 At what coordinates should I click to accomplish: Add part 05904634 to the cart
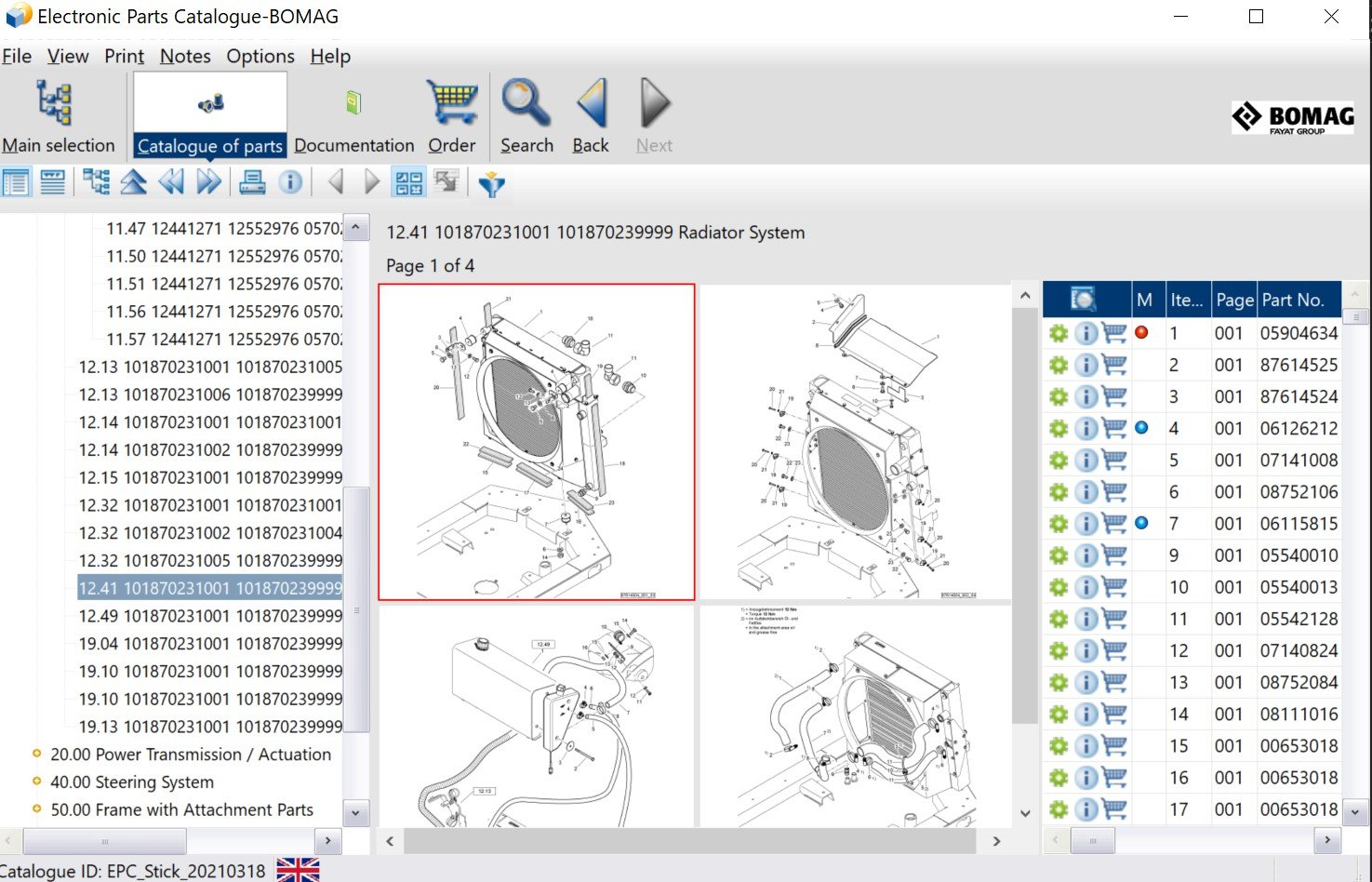[1113, 333]
